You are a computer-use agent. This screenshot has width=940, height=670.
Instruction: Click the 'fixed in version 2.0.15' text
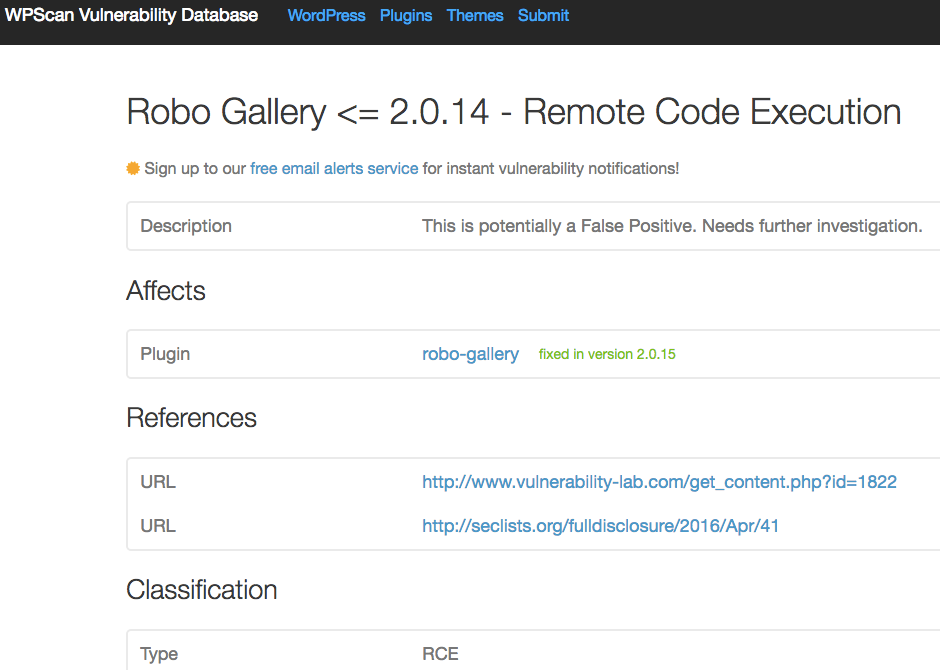[607, 354]
